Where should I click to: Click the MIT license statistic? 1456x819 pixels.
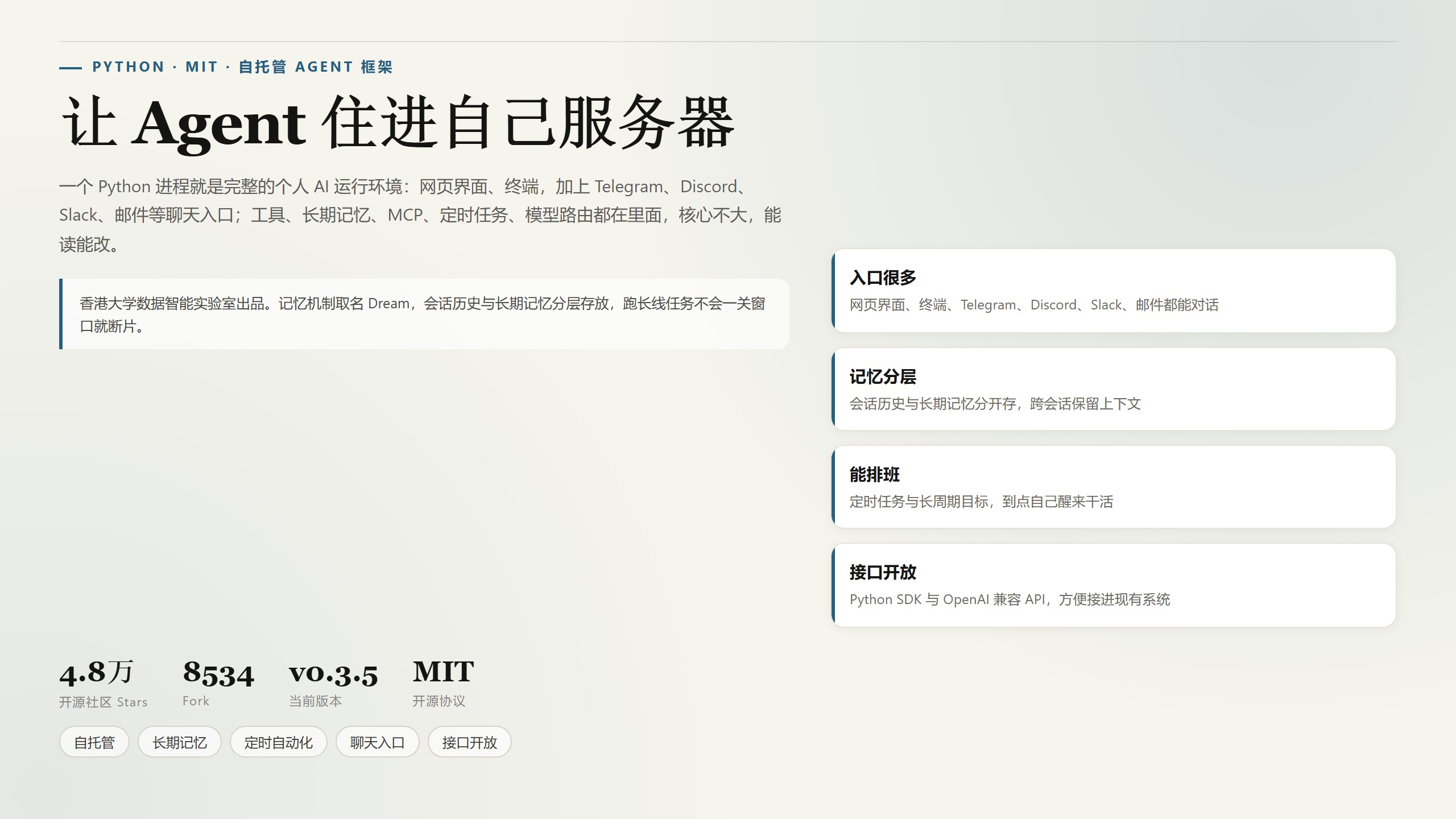point(443,672)
